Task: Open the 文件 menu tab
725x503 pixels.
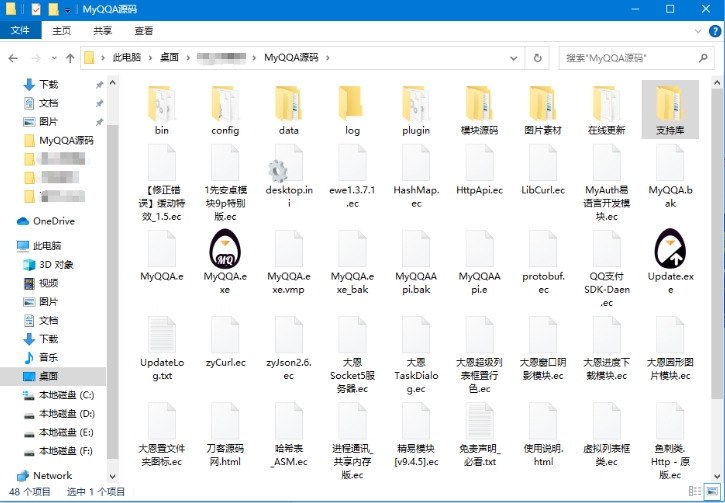Action: (x=20, y=31)
